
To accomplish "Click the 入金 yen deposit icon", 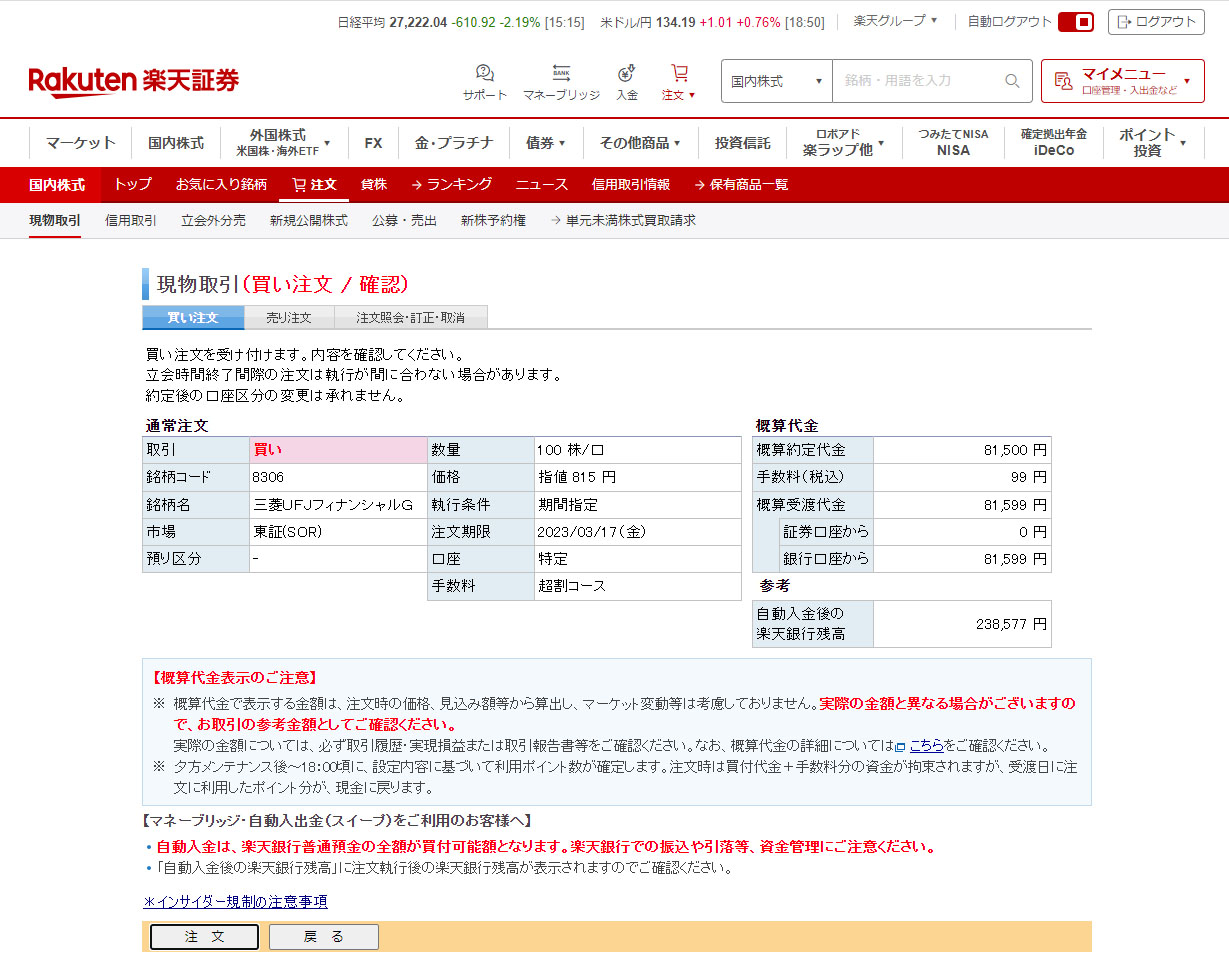I will tap(627, 74).
